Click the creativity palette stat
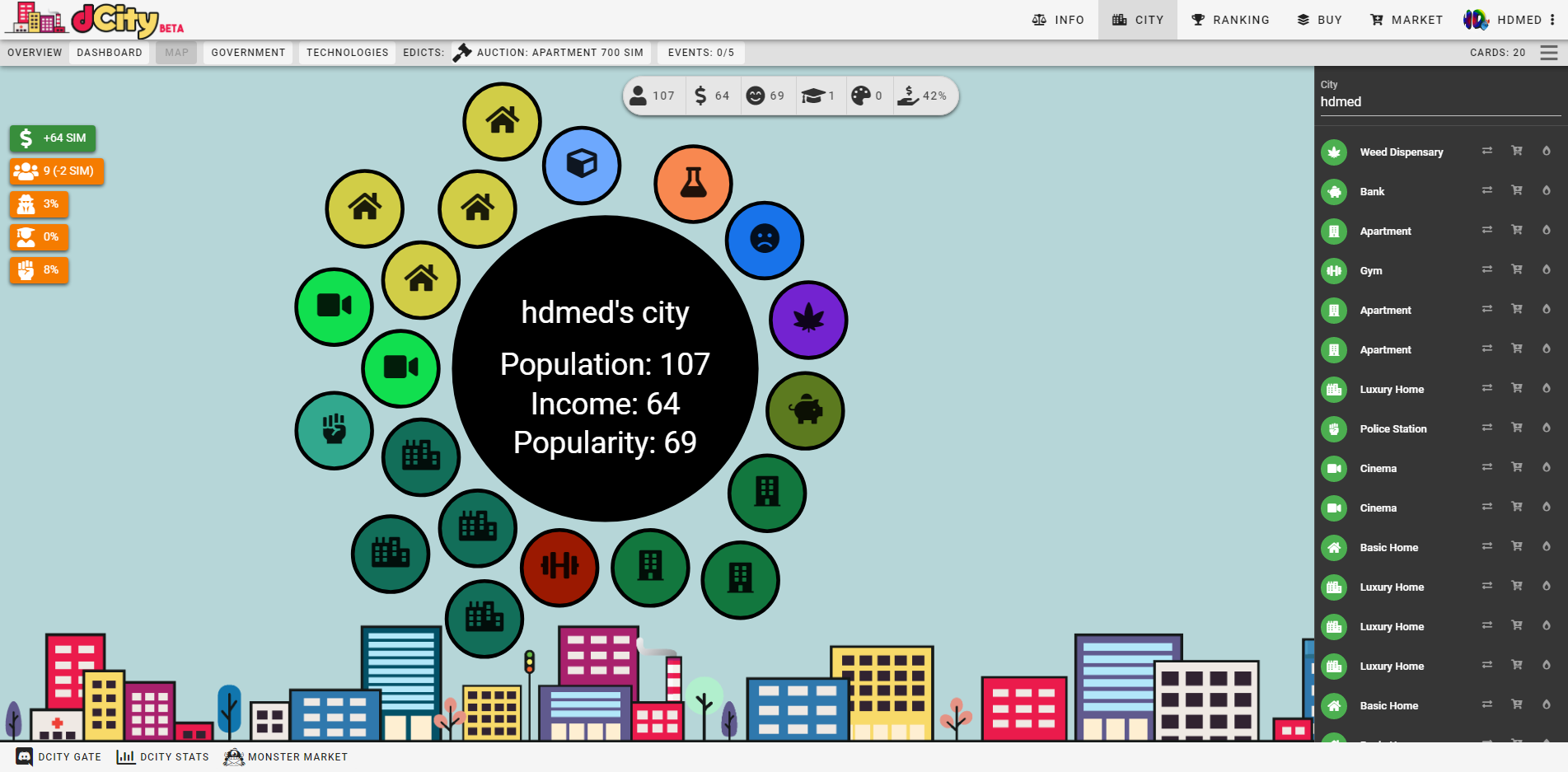Image resolution: width=1568 pixels, height=772 pixels. click(868, 96)
